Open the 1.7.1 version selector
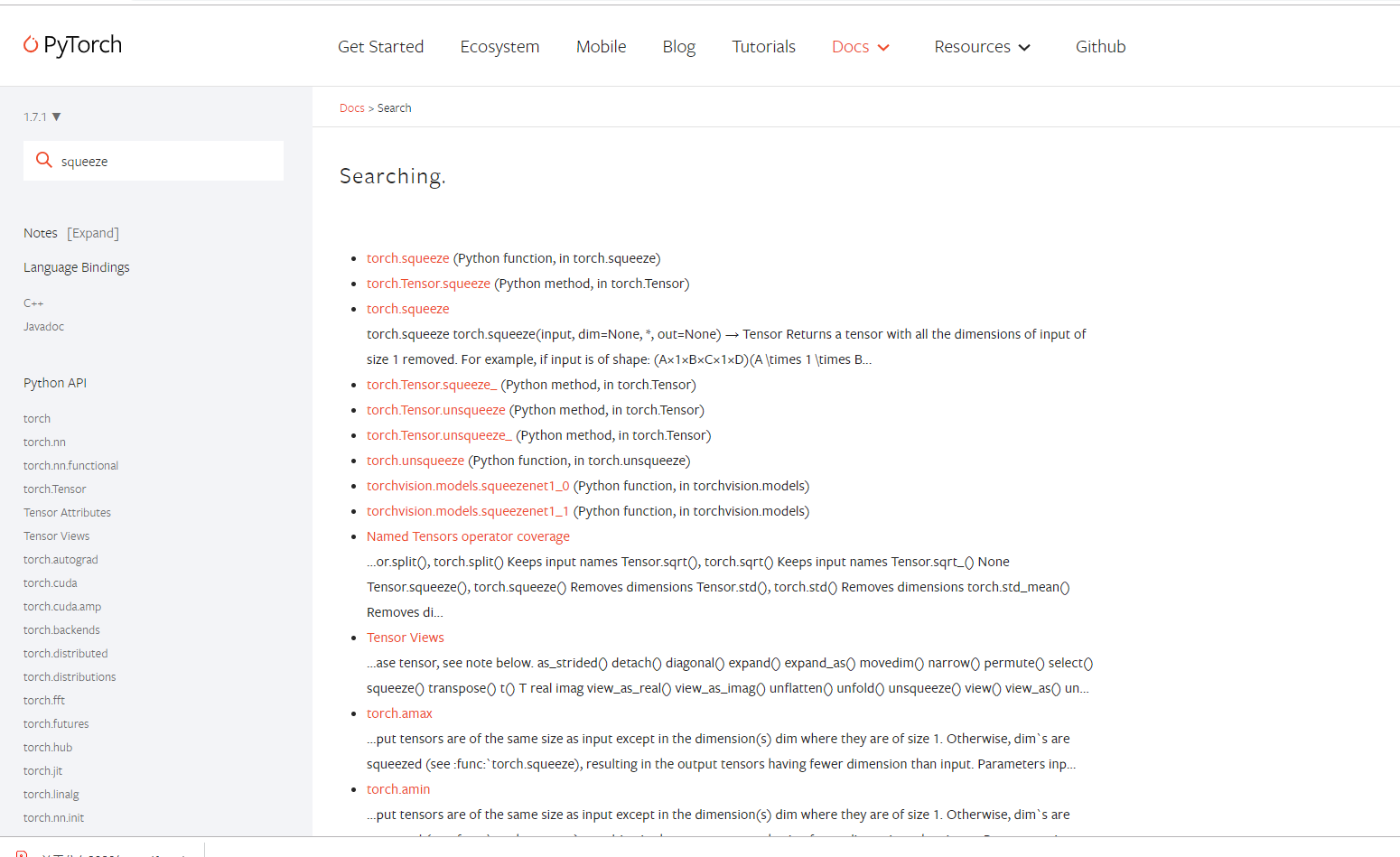The height and width of the screenshot is (857, 1400). pos(42,116)
